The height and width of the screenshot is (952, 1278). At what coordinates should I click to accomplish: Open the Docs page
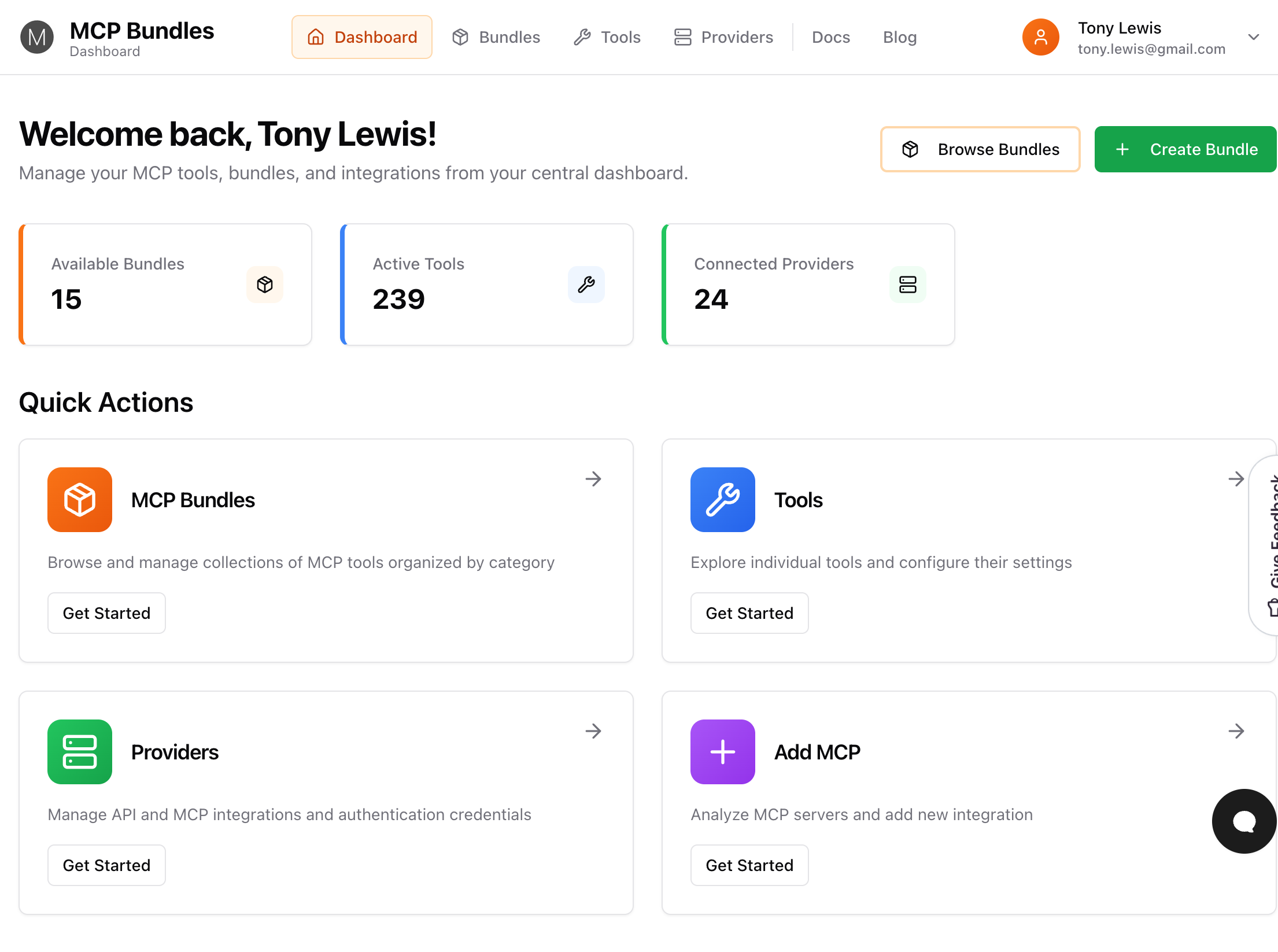pos(831,36)
